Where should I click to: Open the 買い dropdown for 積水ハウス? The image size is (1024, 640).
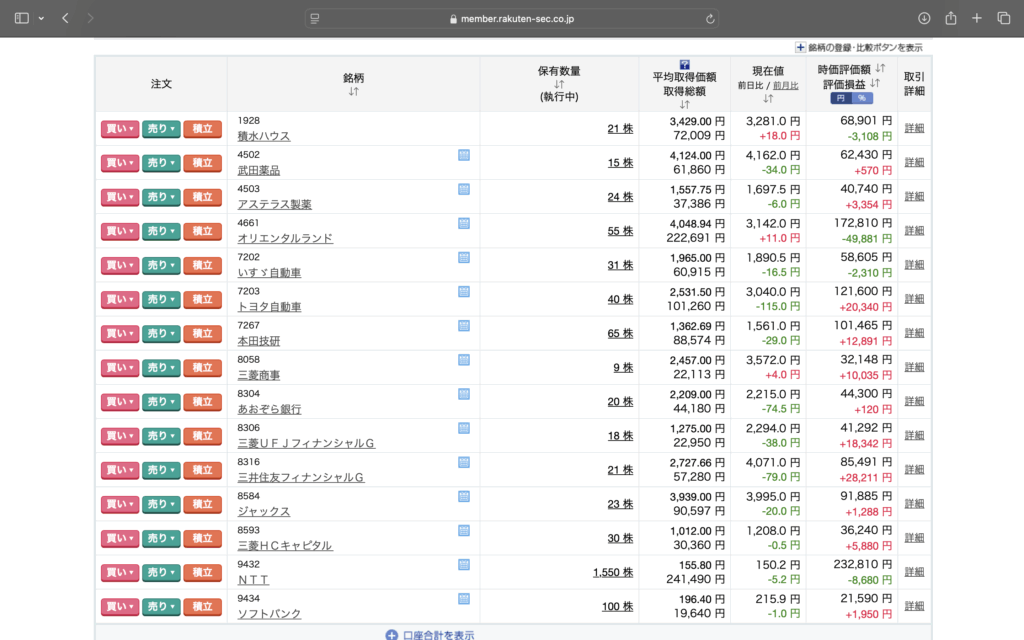119,129
